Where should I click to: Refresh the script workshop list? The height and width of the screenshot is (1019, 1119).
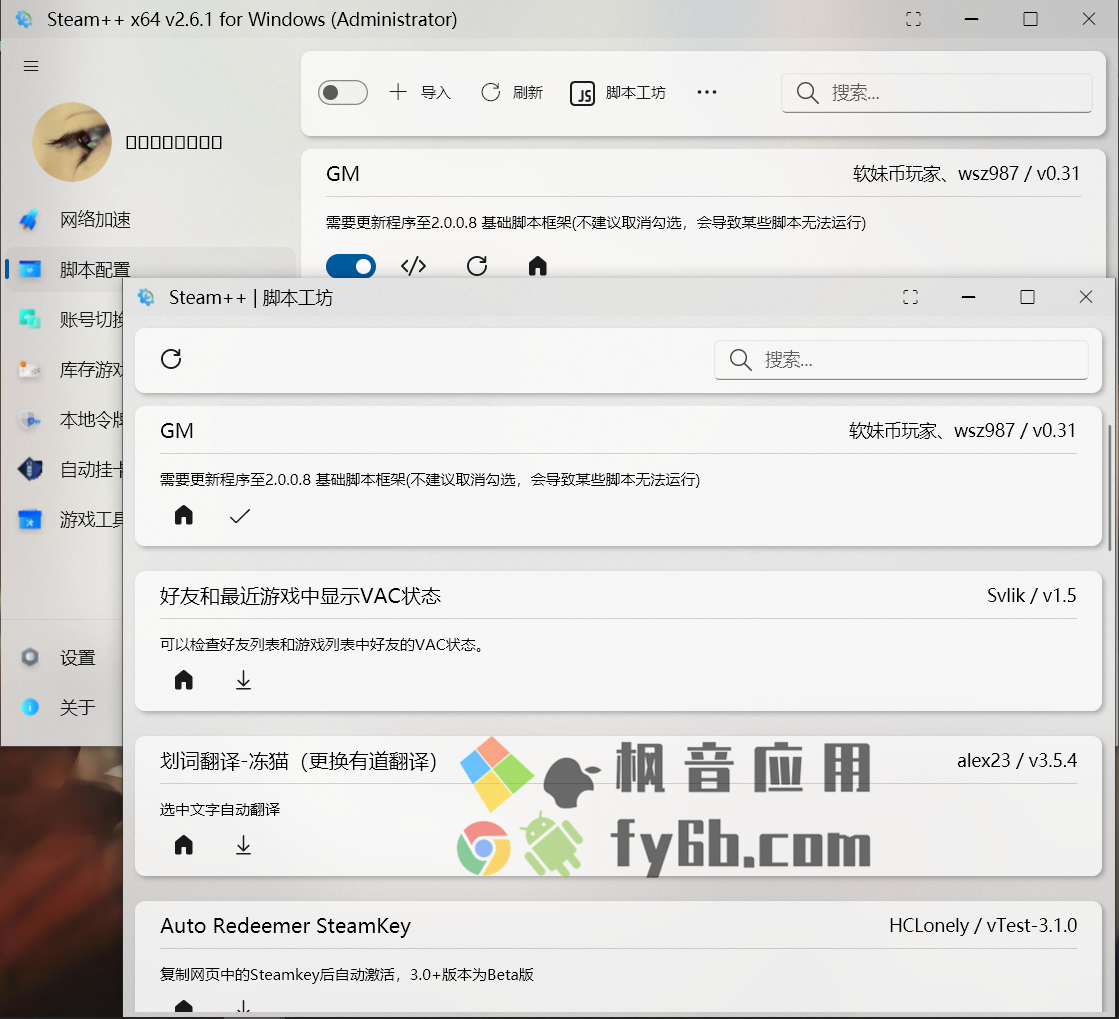click(171, 359)
